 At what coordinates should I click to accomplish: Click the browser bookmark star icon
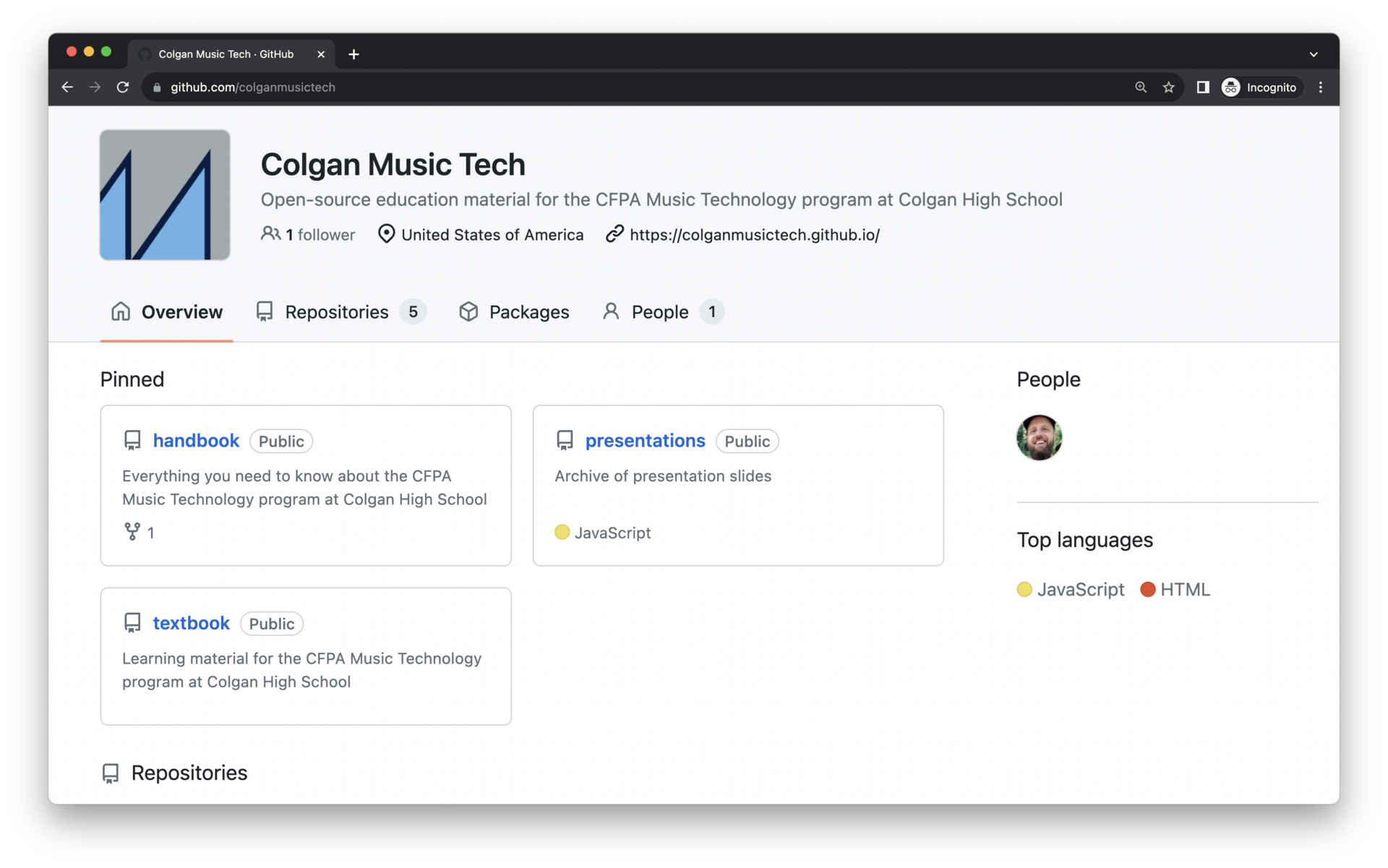[x=1168, y=87]
